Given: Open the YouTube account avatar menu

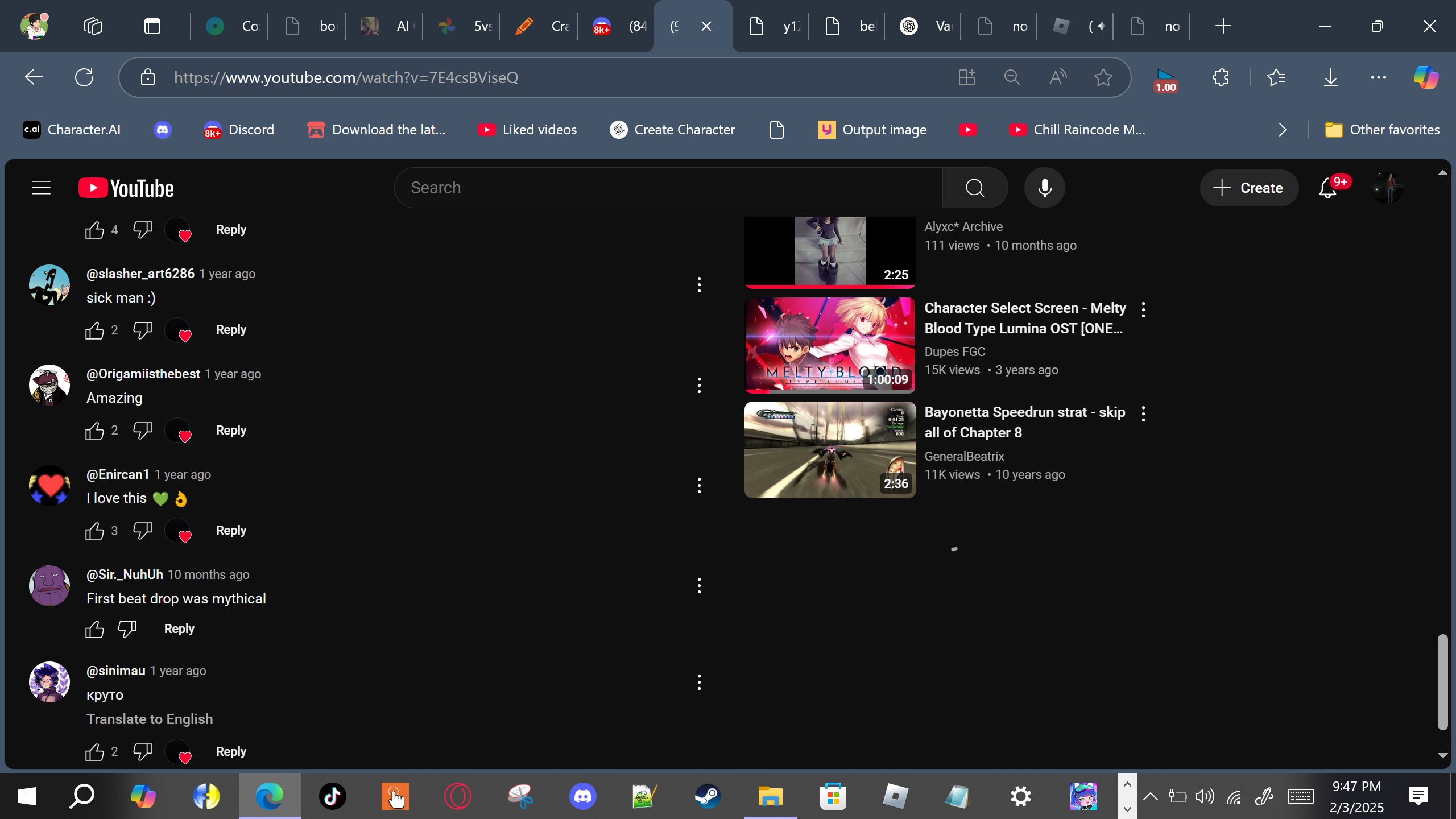Looking at the screenshot, I should (x=1387, y=188).
